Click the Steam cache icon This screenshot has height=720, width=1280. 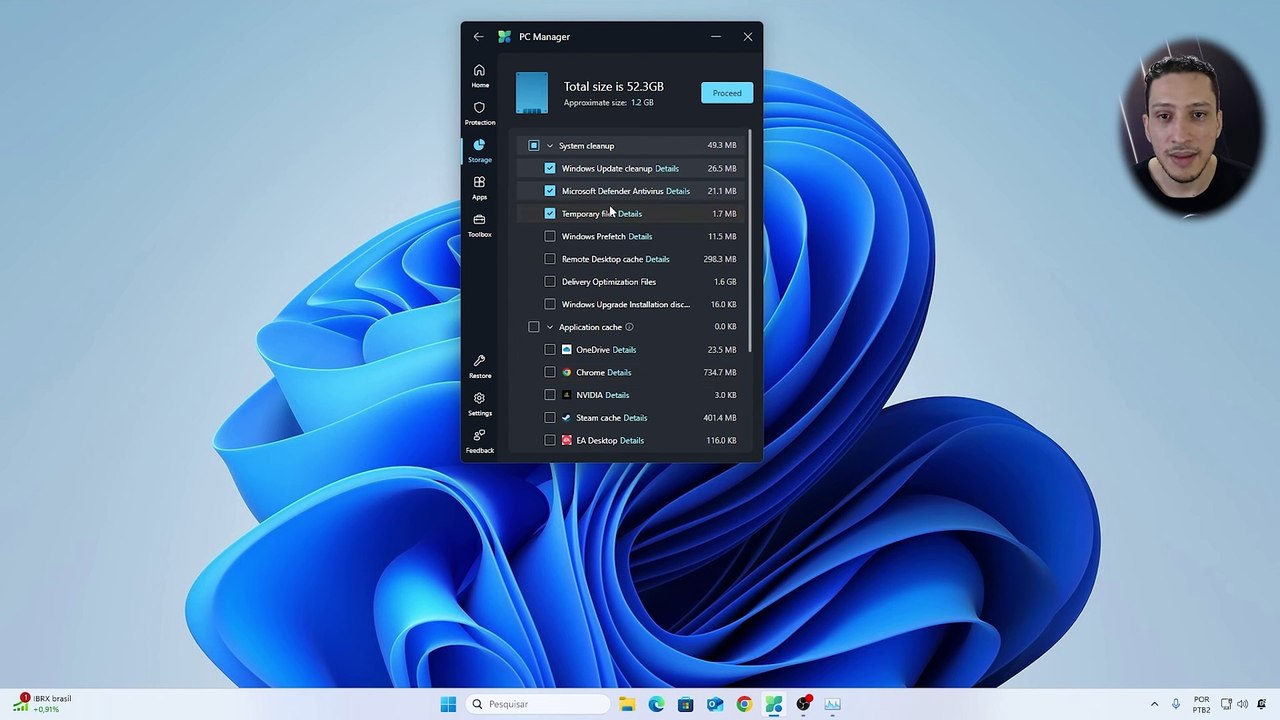point(567,418)
